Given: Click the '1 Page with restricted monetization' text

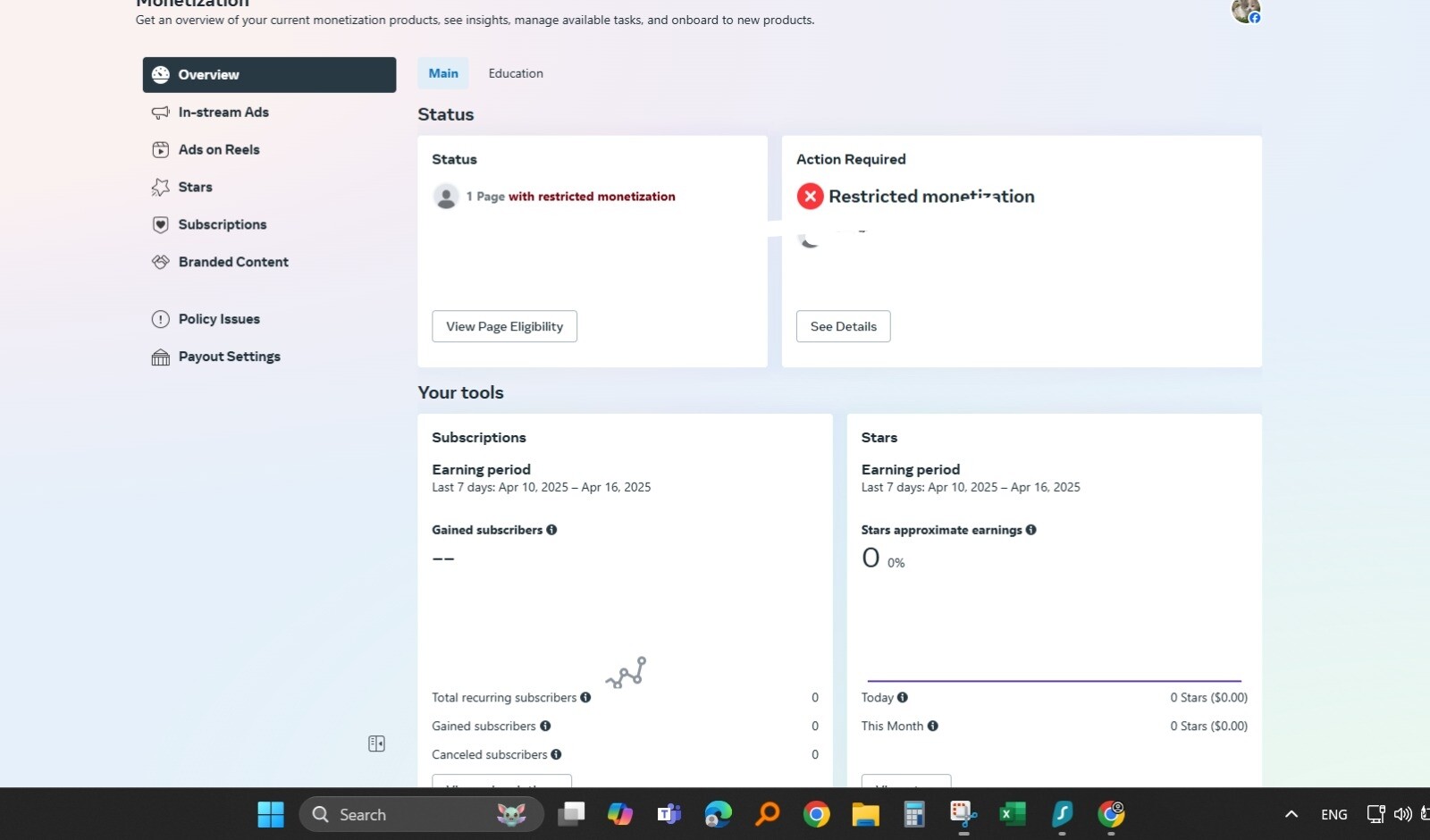Looking at the screenshot, I should [570, 197].
